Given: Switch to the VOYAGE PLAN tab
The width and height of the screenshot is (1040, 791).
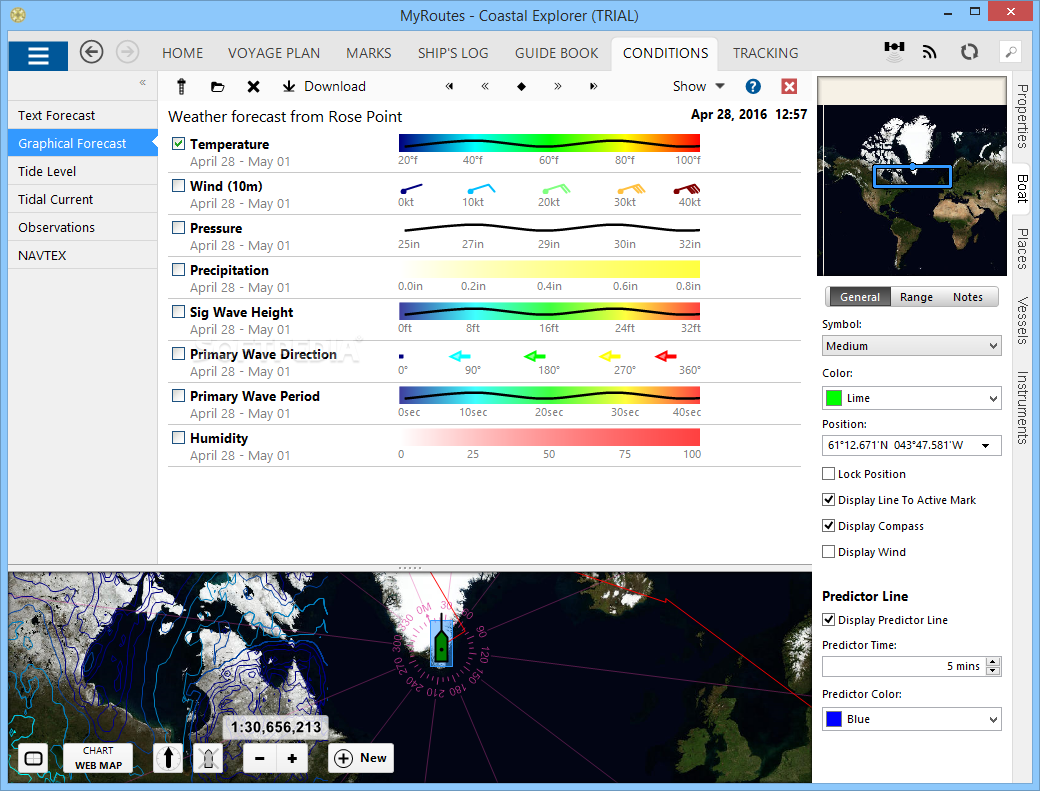Looking at the screenshot, I should 274,53.
